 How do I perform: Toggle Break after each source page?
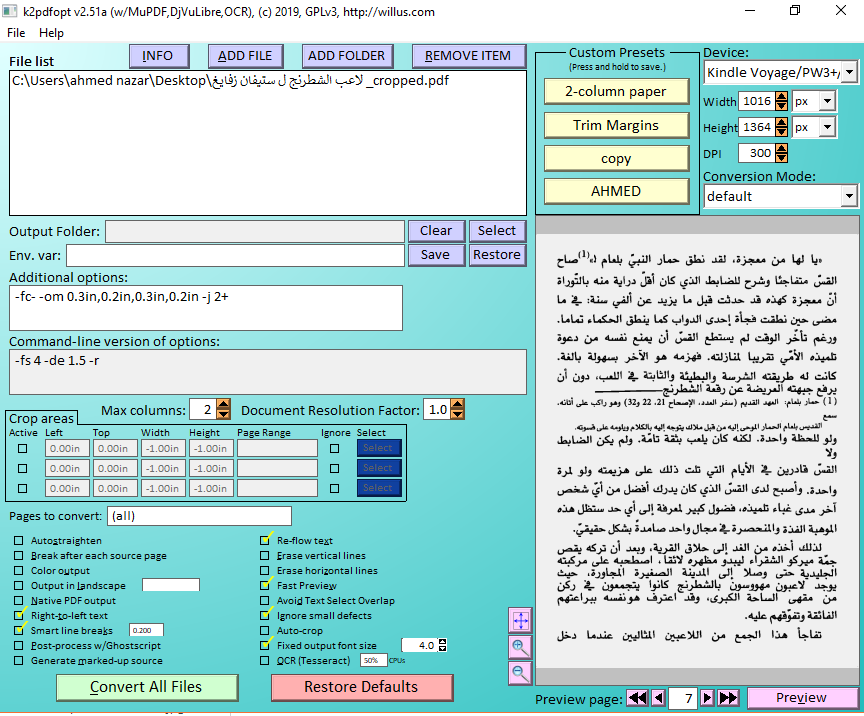19,556
